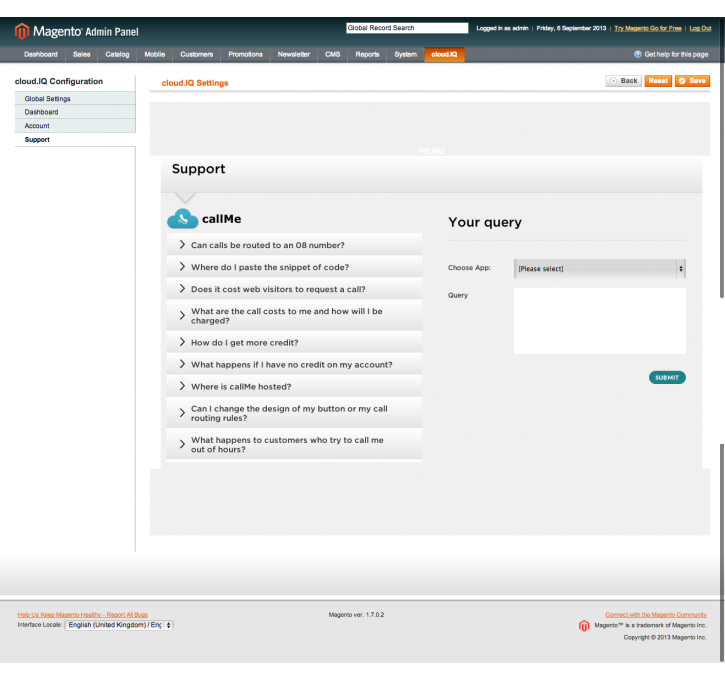Click the Magento logo in footer
Image resolution: width=725 pixels, height=680 pixels.
point(584,625)
